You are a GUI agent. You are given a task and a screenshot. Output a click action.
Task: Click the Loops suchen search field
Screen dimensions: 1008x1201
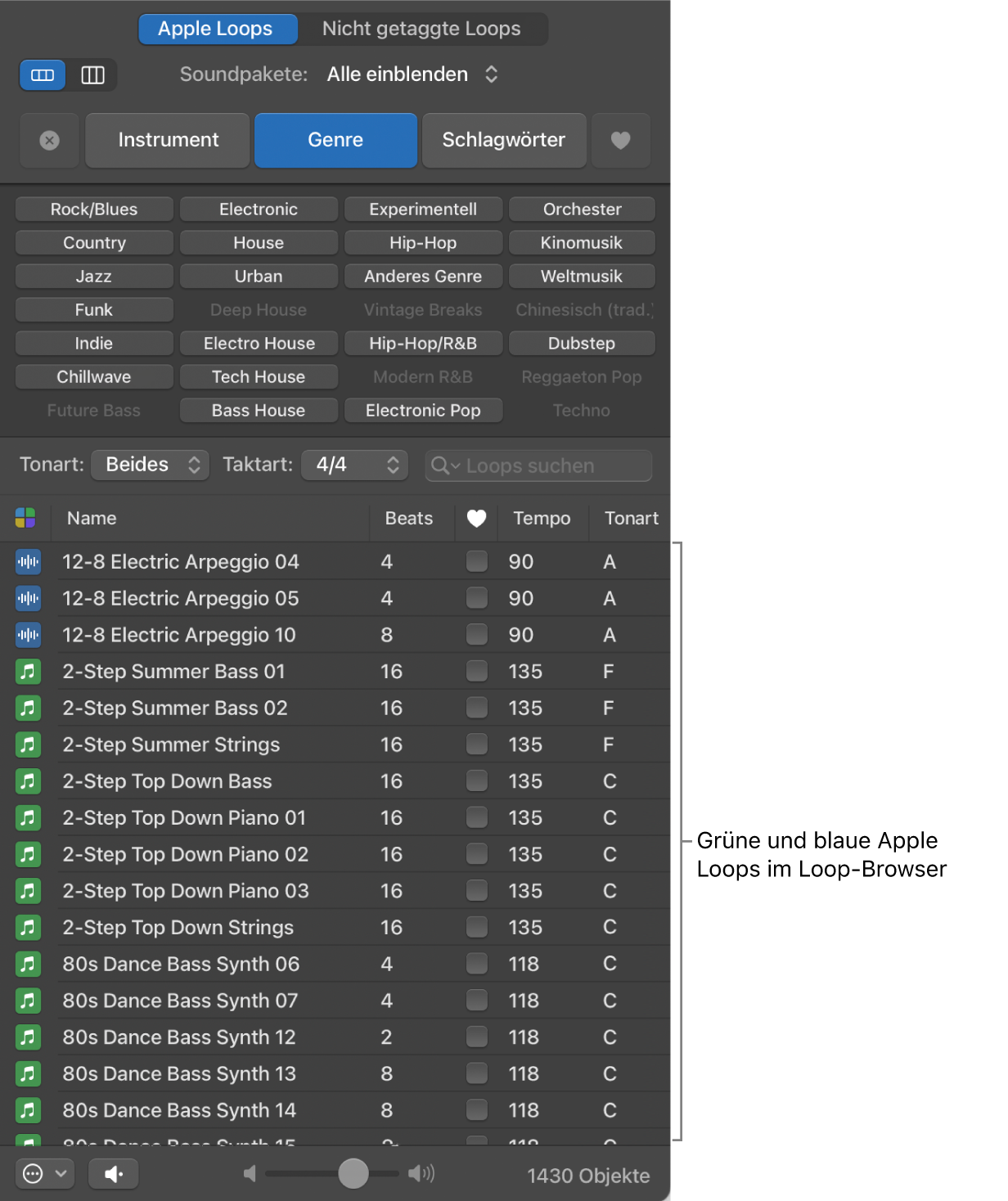[x=548, y=466]
